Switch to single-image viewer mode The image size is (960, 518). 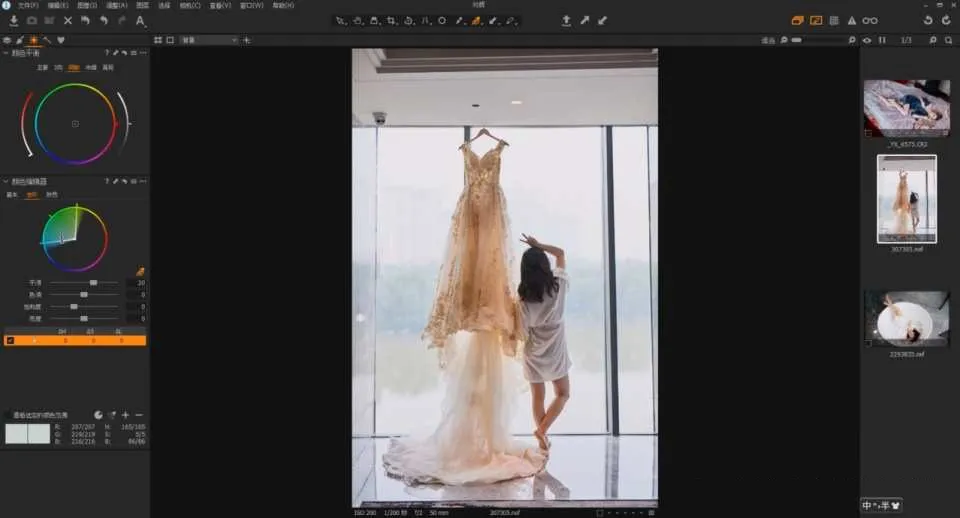(170, 40)
